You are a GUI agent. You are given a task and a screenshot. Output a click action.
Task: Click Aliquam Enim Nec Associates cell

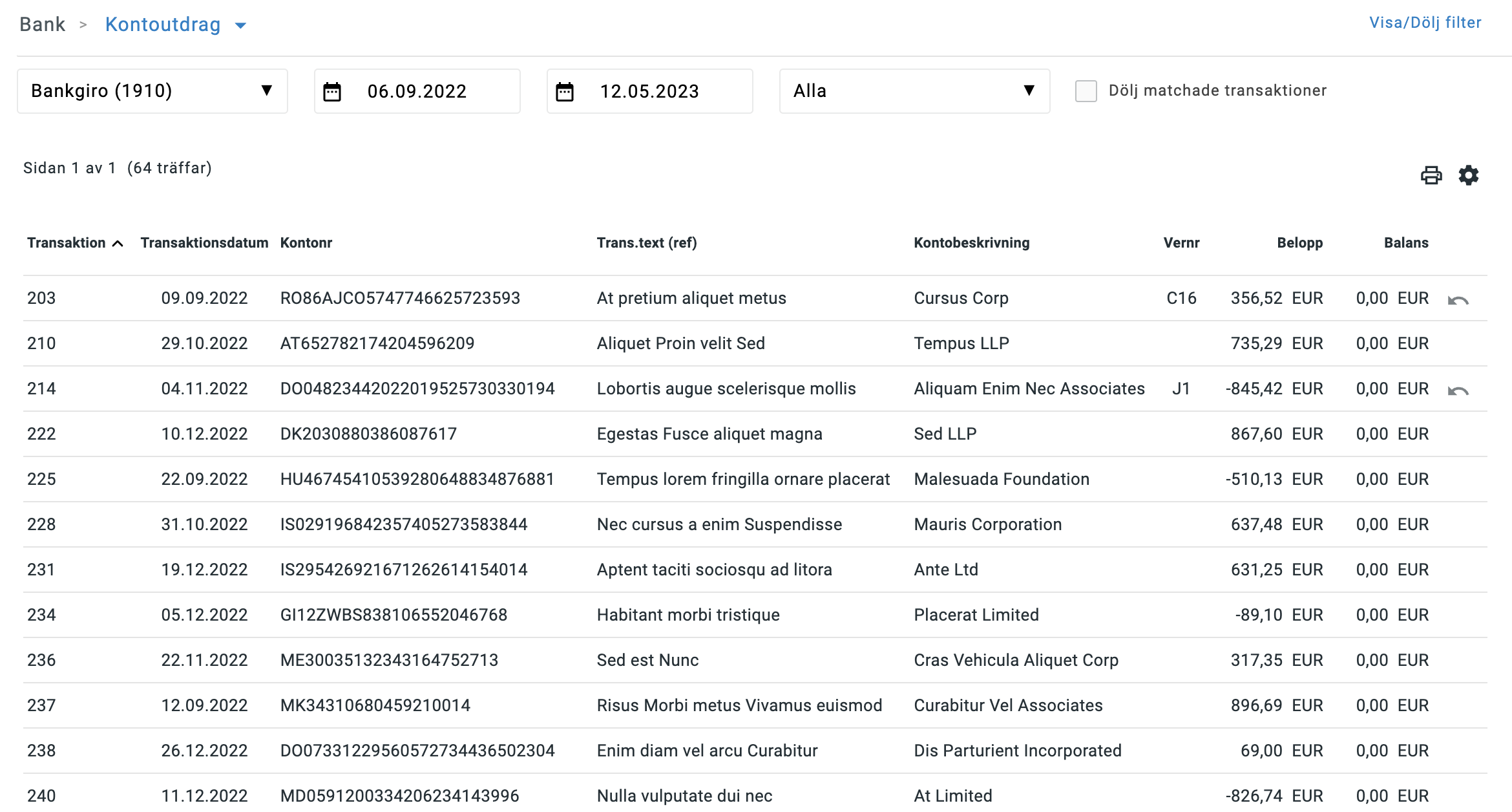(1029, 389)
